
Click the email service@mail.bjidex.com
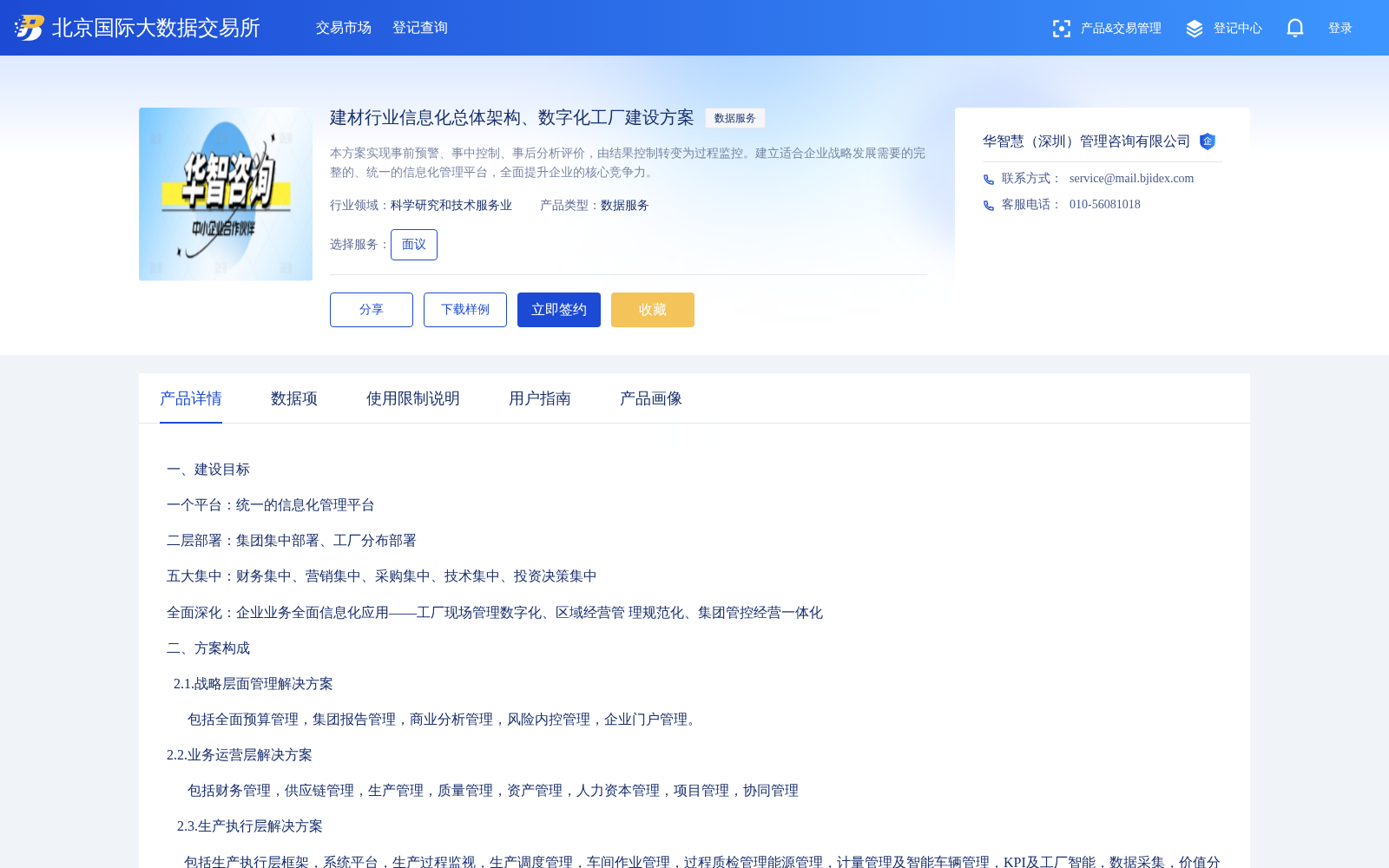tap(1132, 178)
